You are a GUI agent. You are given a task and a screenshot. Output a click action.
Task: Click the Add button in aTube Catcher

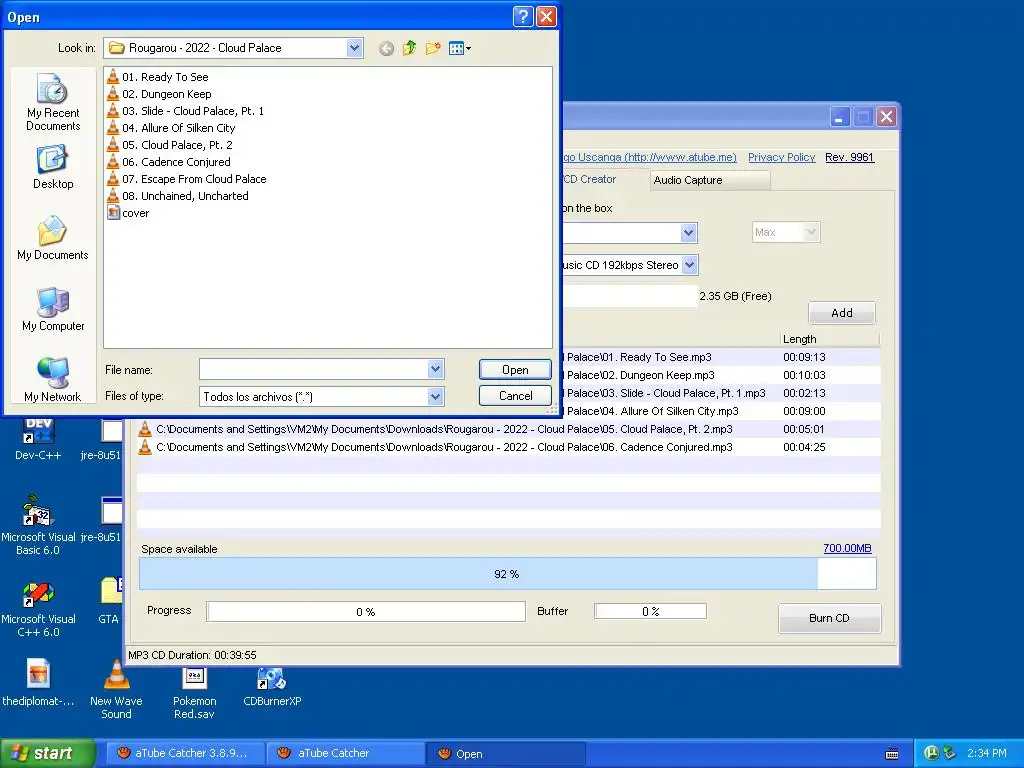pyautogui.click(x=842, y=313)
